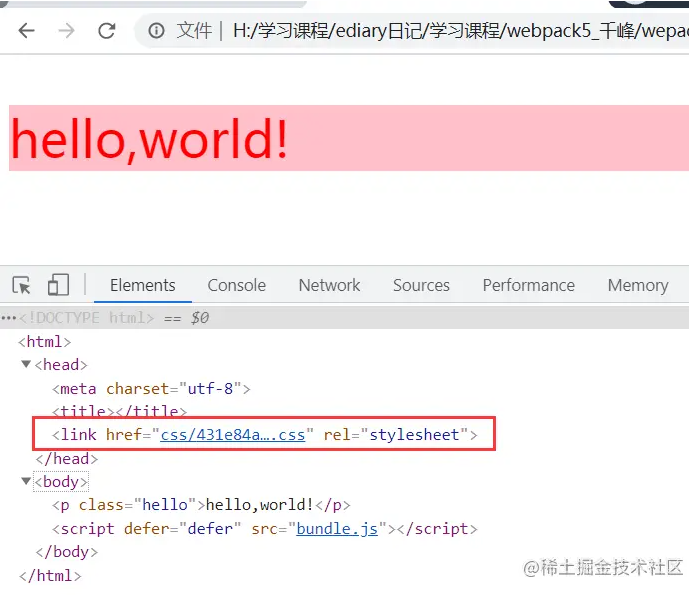
Task: Click the browser forward arrow
Action: click(66, 31)
